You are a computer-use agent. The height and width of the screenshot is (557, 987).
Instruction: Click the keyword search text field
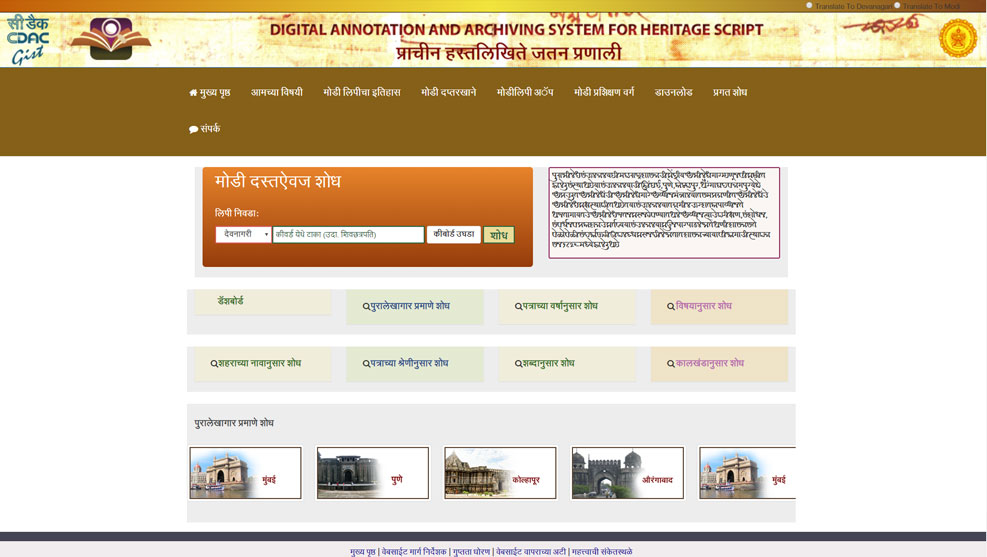pos(348,234)
